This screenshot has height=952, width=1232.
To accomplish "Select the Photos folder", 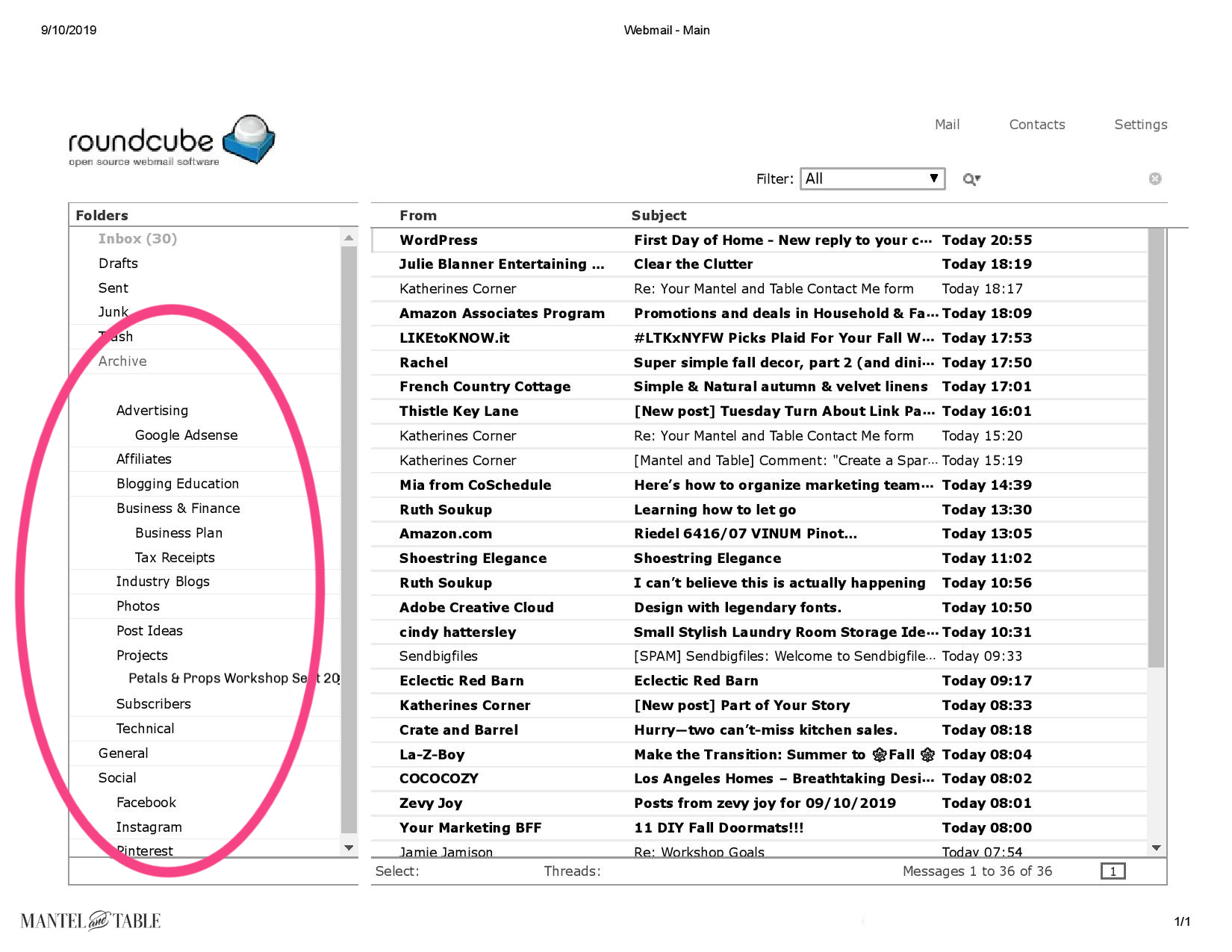I will (x=205, y=606).
